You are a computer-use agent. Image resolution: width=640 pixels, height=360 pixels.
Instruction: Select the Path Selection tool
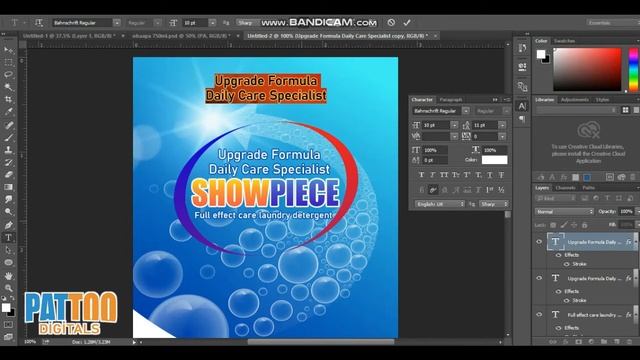pyautogui.click(x=8, y=250)
